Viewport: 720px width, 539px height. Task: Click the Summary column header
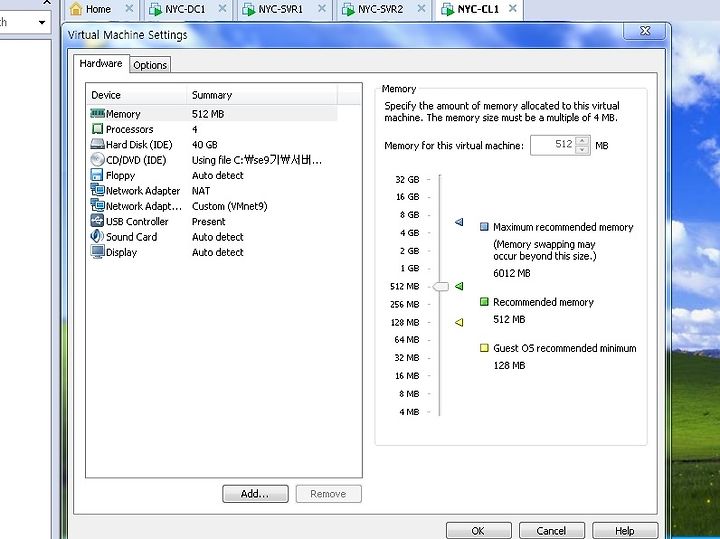tap(262, 95)
